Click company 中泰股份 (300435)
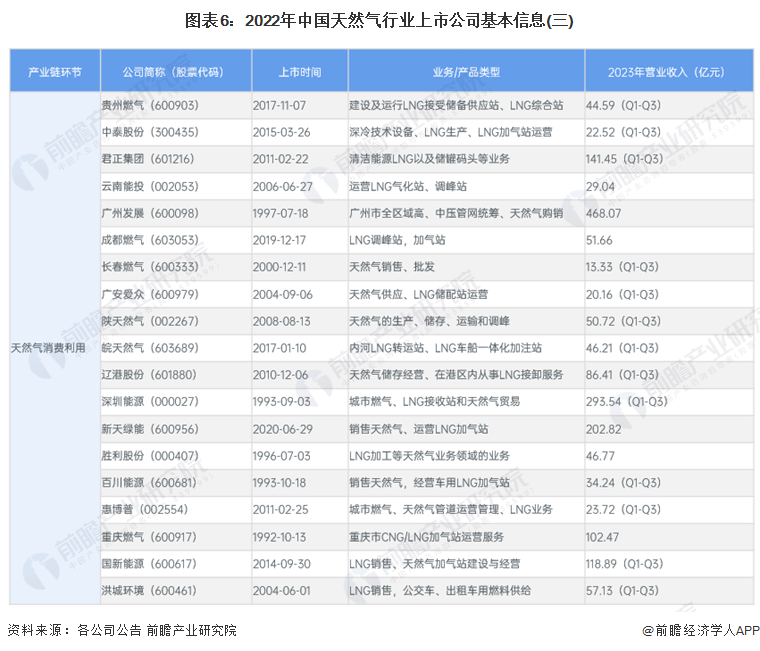The image size is (760, 651). (x=150, y=132)
